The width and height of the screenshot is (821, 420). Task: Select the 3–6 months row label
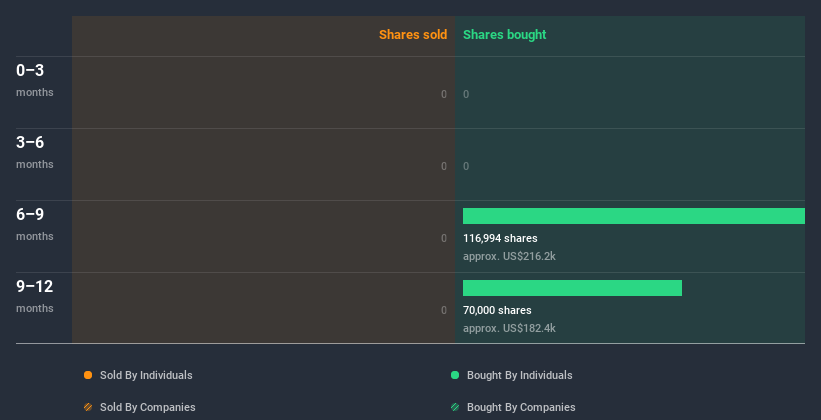coord(35,152)
